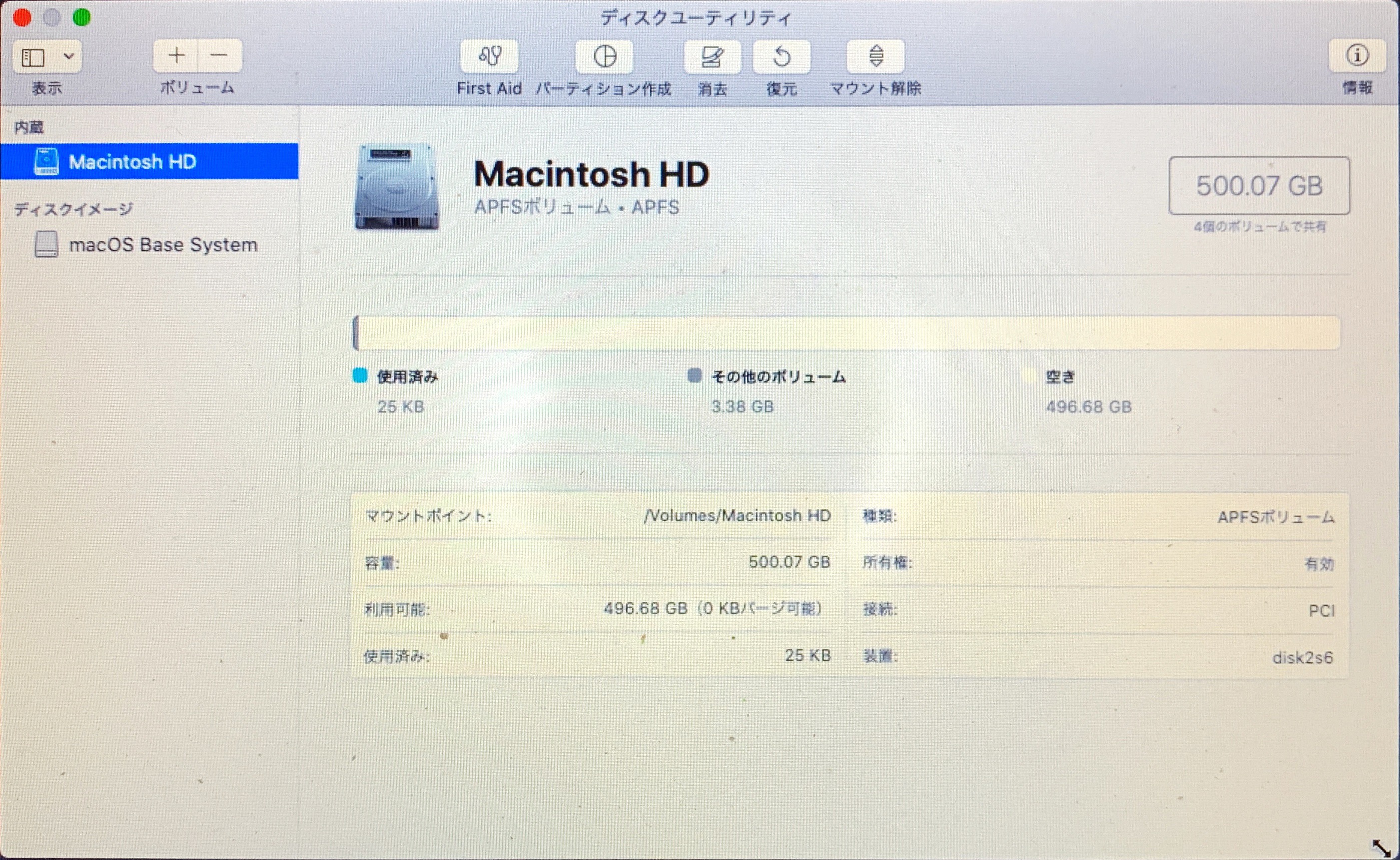Screen dimensions: 1400x860
Task: Select Macintosh HD in the sidebar
Action: point(149,161)
